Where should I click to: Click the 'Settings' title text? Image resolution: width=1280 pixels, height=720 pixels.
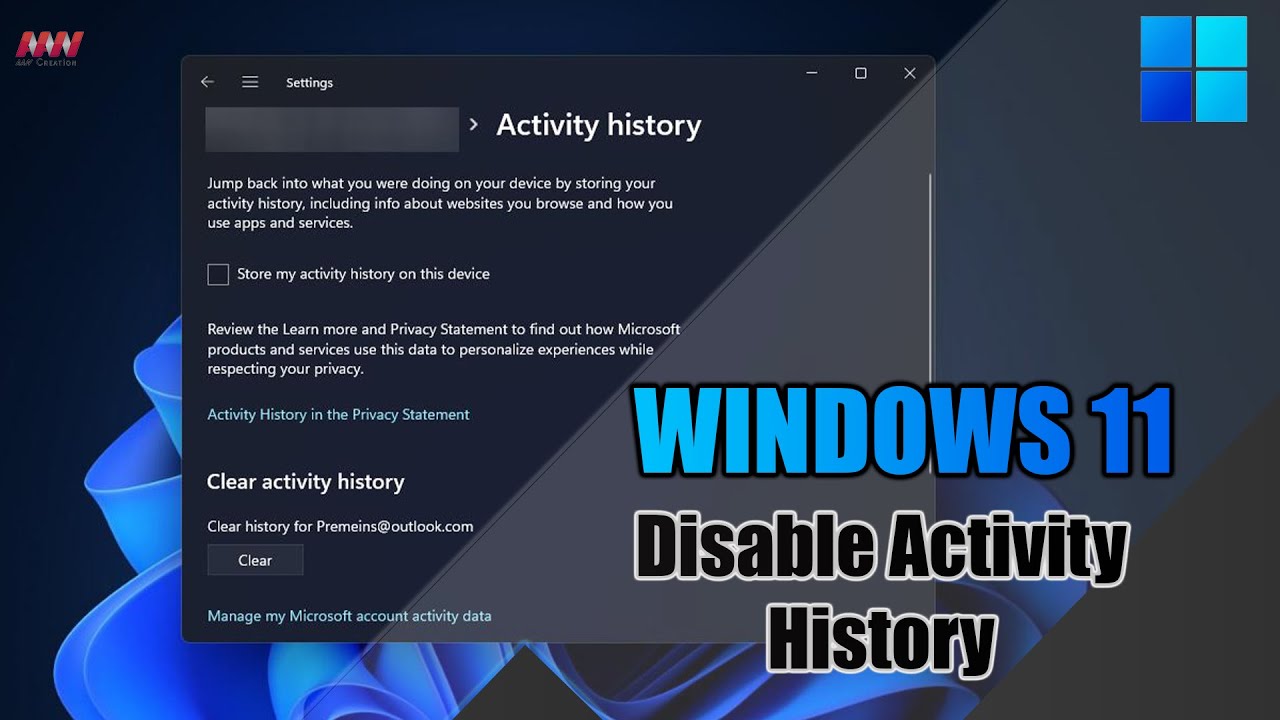pyautogui.click(x=309, y=83)
